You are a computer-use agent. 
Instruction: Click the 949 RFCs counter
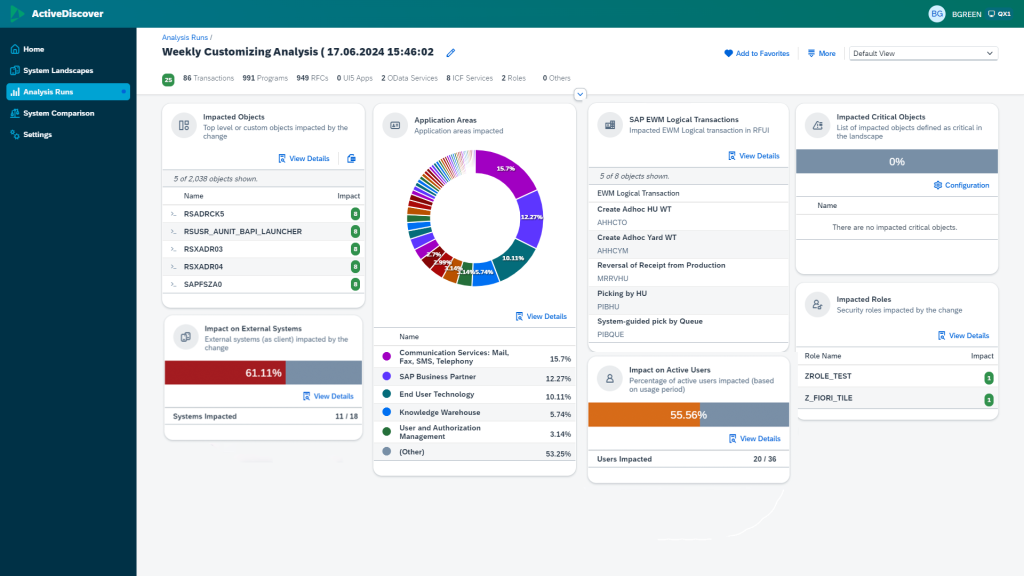pyautogui.click(x=312, y=78)
